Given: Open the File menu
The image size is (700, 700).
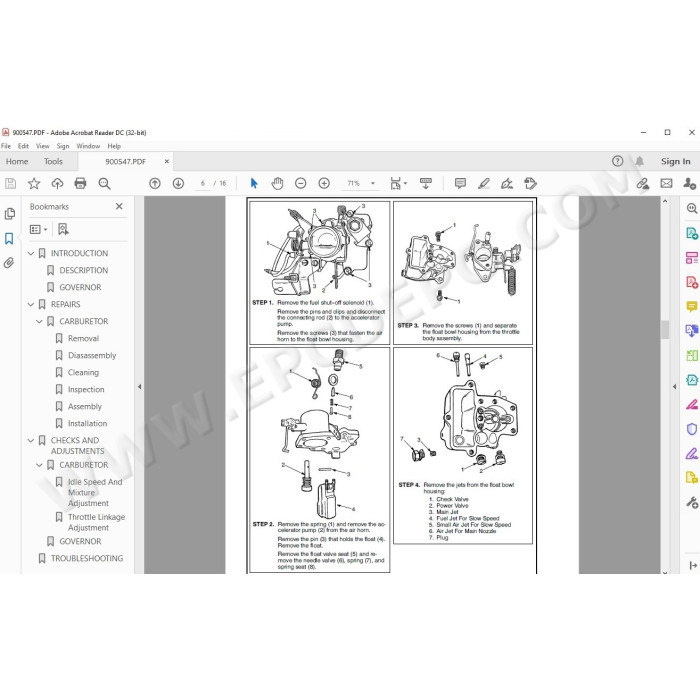Looking at the screenshot, I should (x=6, y=146).
